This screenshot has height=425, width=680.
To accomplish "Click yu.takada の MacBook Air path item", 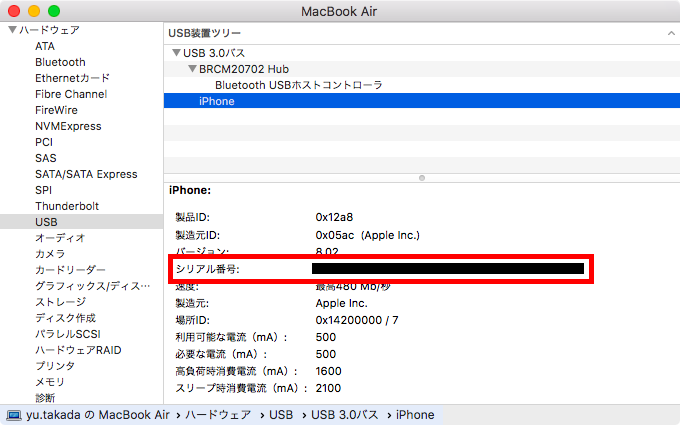I will 98,415.
